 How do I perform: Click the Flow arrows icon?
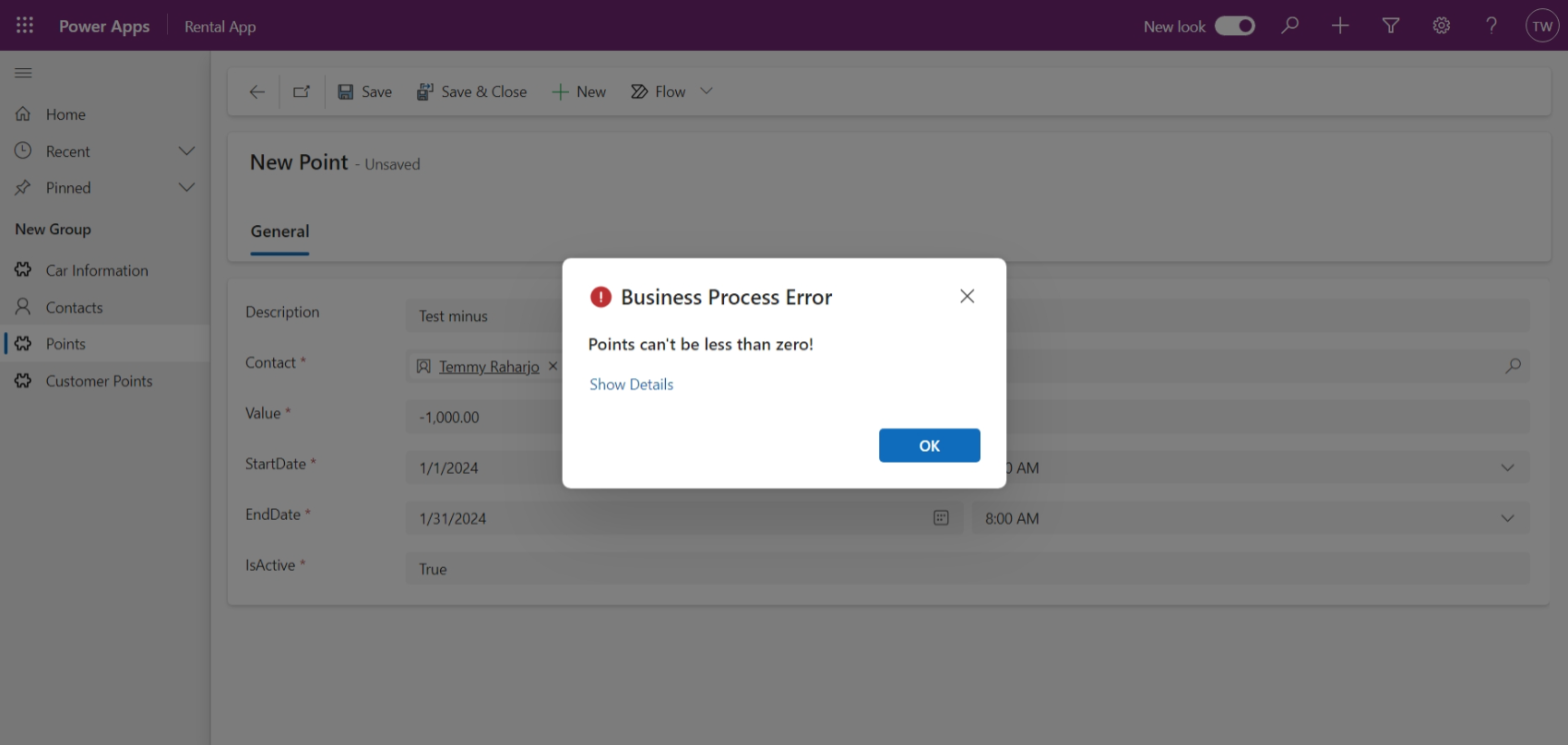pos(639,92)
